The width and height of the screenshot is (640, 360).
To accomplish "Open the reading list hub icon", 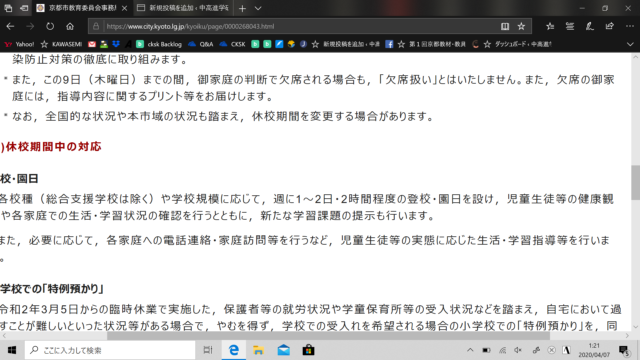I will coord(570,26).
